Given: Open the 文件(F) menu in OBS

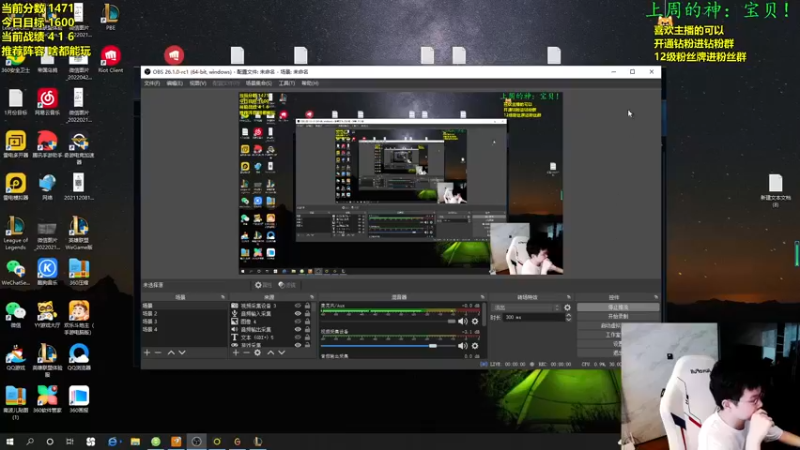Looking at the screenshot, I should [x=152, y=83].
